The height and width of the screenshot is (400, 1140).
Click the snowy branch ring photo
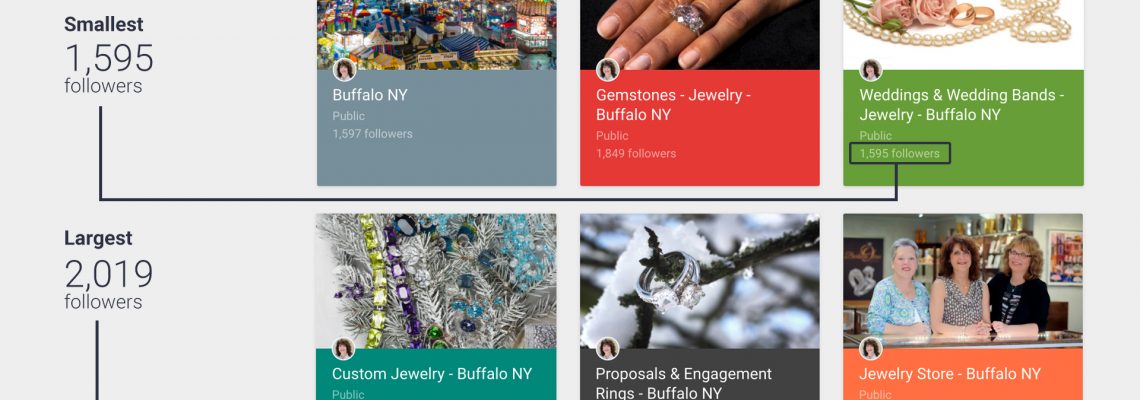pyautogui.click(x=700, y=281)
